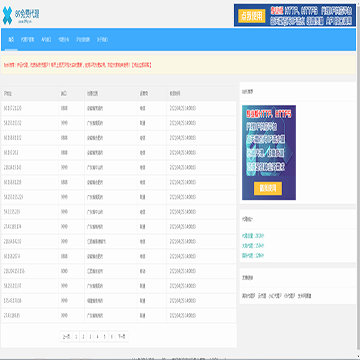Go to page 2 in pagination
The height and width of the screenshot is (360, 360).
click(83, 337)
